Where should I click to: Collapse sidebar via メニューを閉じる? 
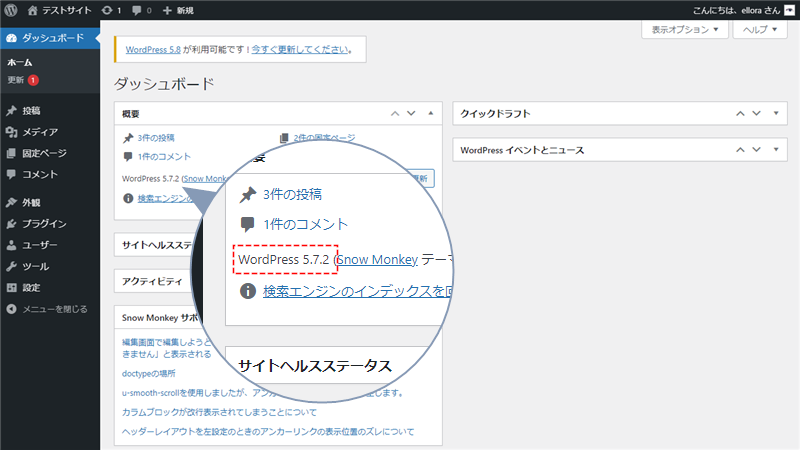coord(50,309)
